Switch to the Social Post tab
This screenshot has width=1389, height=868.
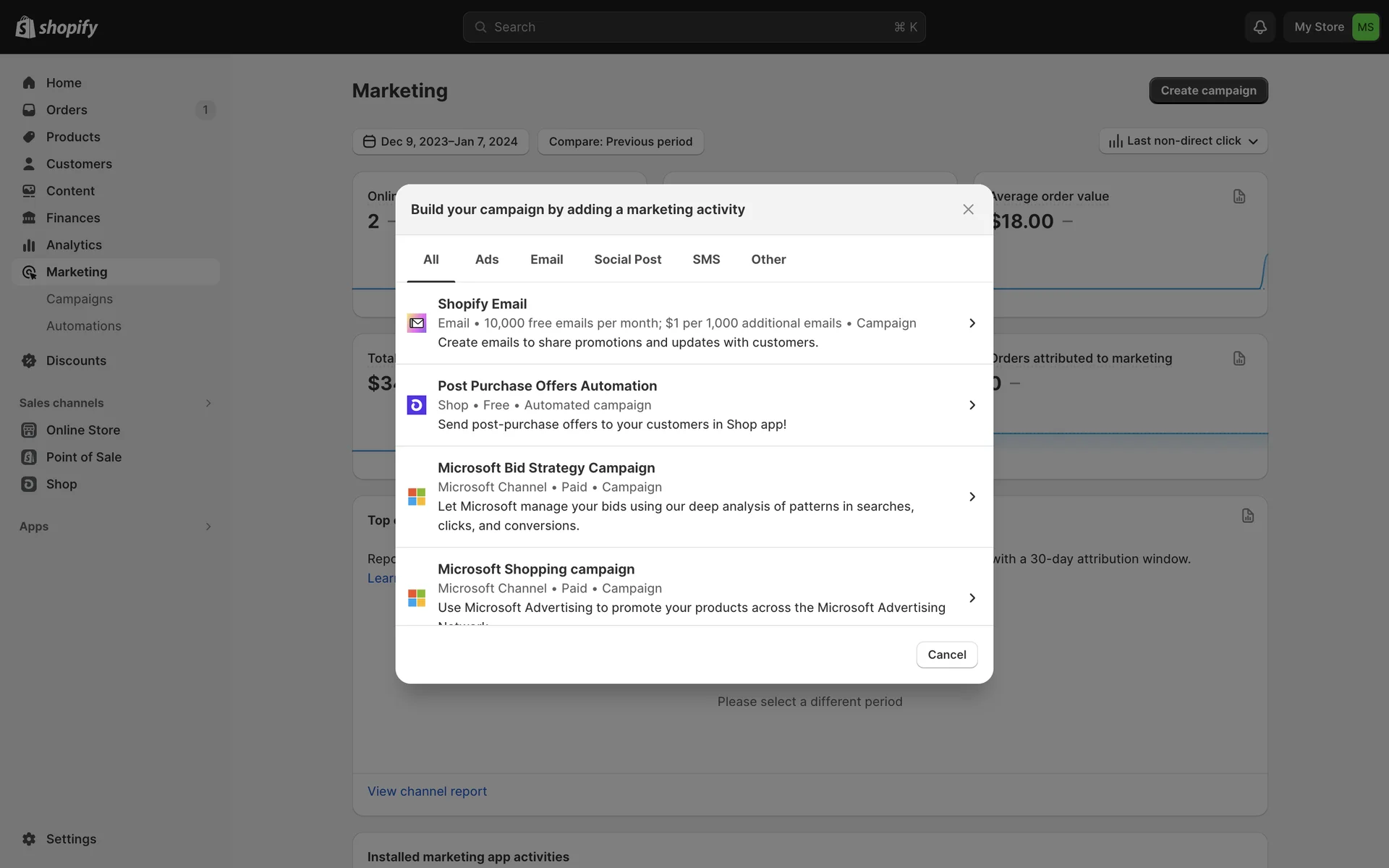(627, 259)
